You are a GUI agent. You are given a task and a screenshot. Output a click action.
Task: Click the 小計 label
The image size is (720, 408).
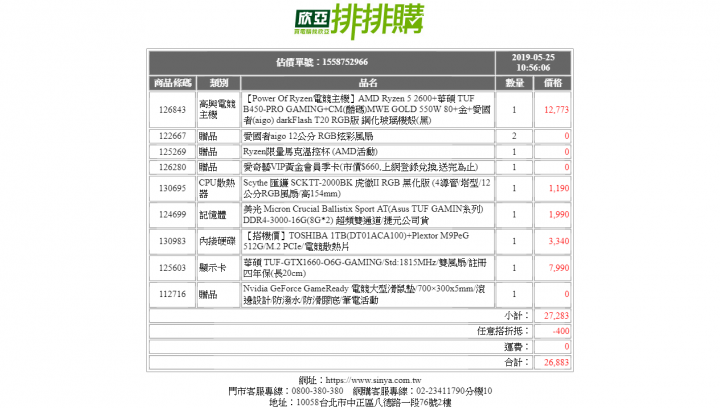pos(517,316)
